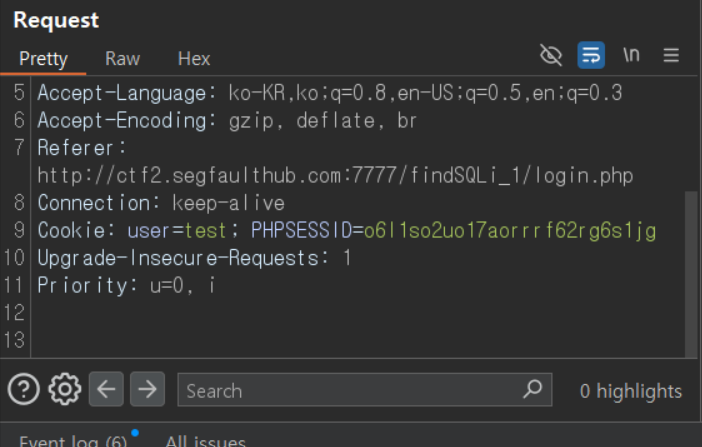Toggle the line wrap button

pyautogui.click(x=591, y=55)
